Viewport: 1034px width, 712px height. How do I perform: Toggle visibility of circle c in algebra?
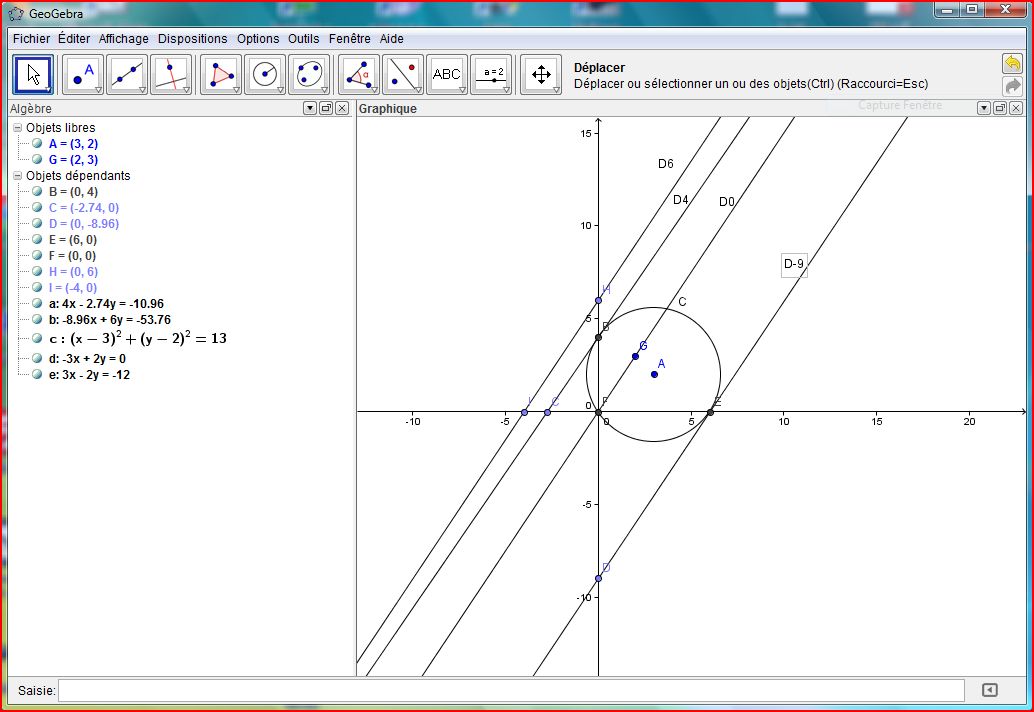point(37,339)
